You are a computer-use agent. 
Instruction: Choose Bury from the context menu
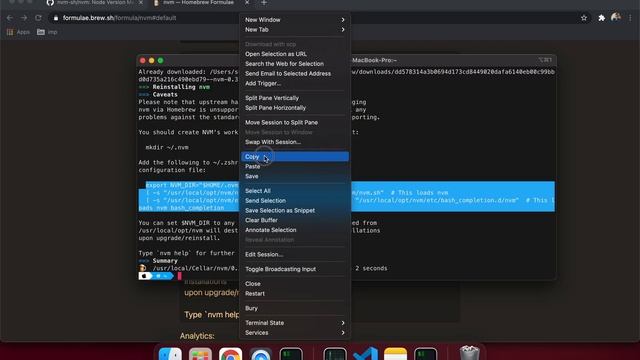pyautogui.click(x=294, y=309)
